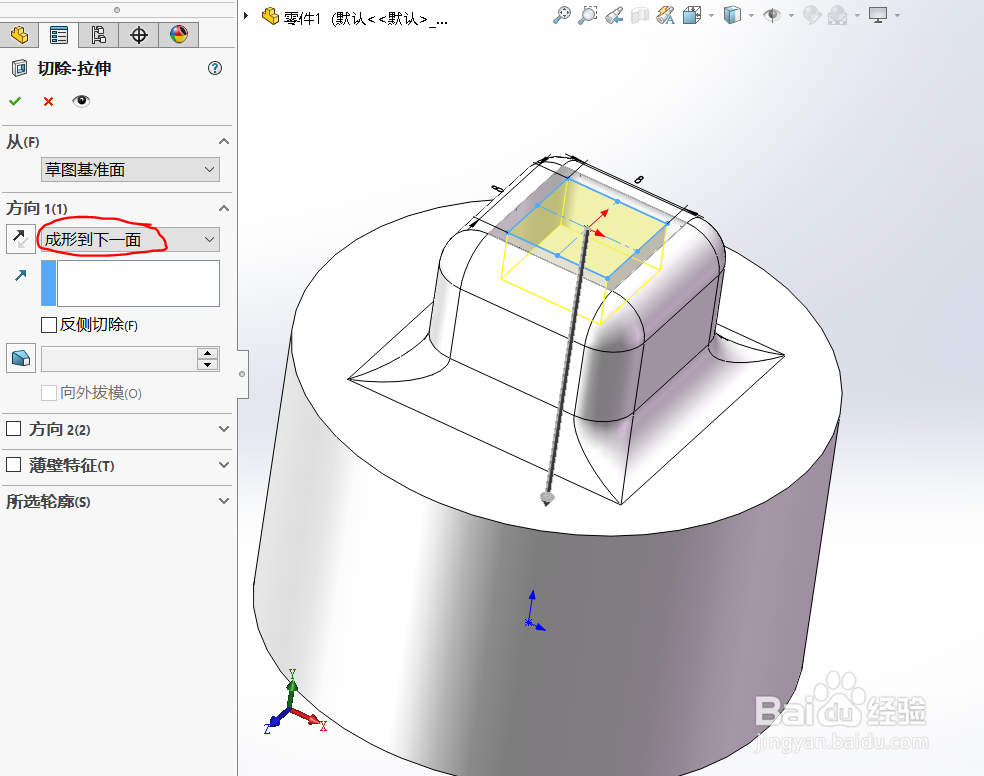Show the detailed preview eye icon
The image size is (984, 776).
click(x=81, y=101)
